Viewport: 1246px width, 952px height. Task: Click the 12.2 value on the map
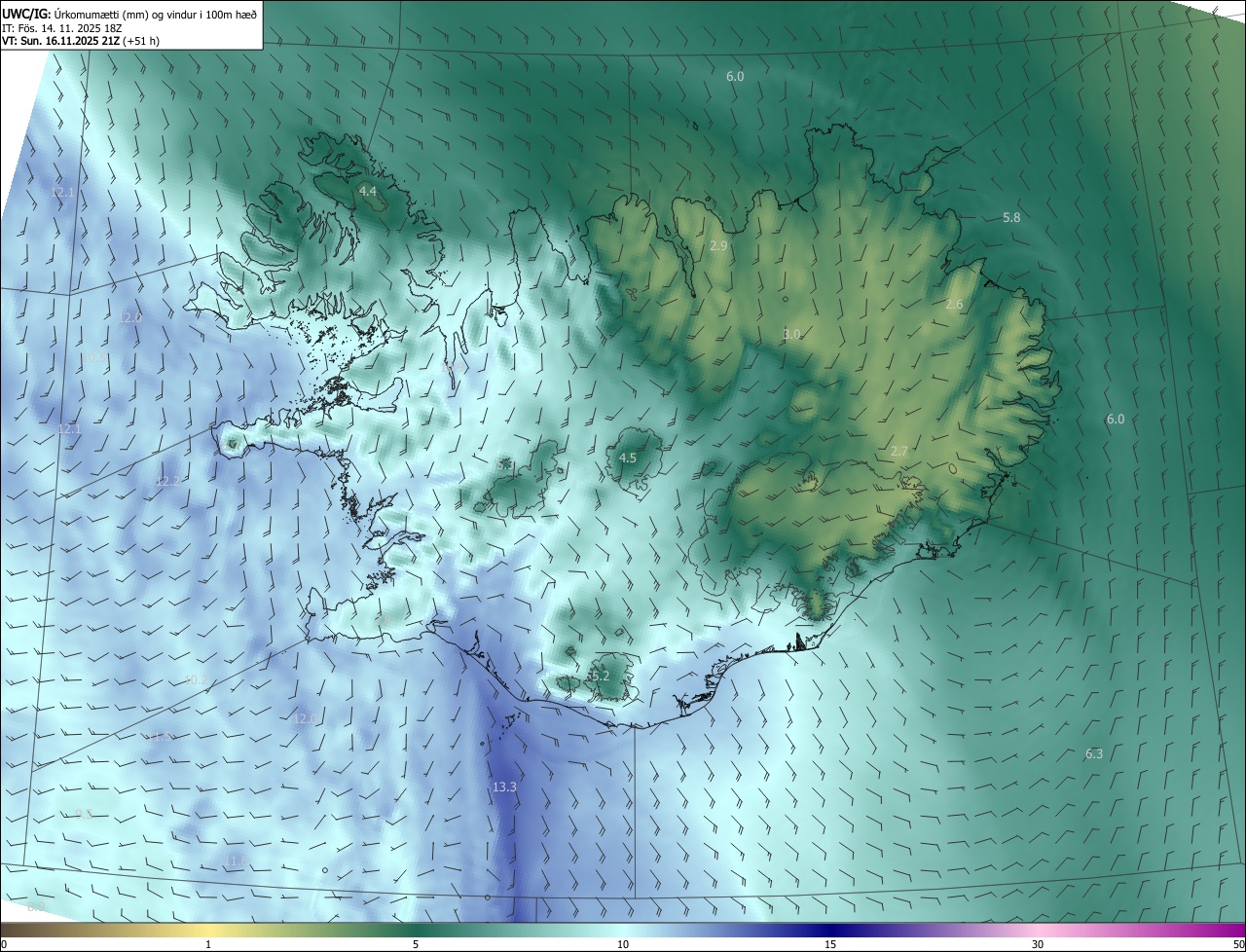(x=166, y=482)
